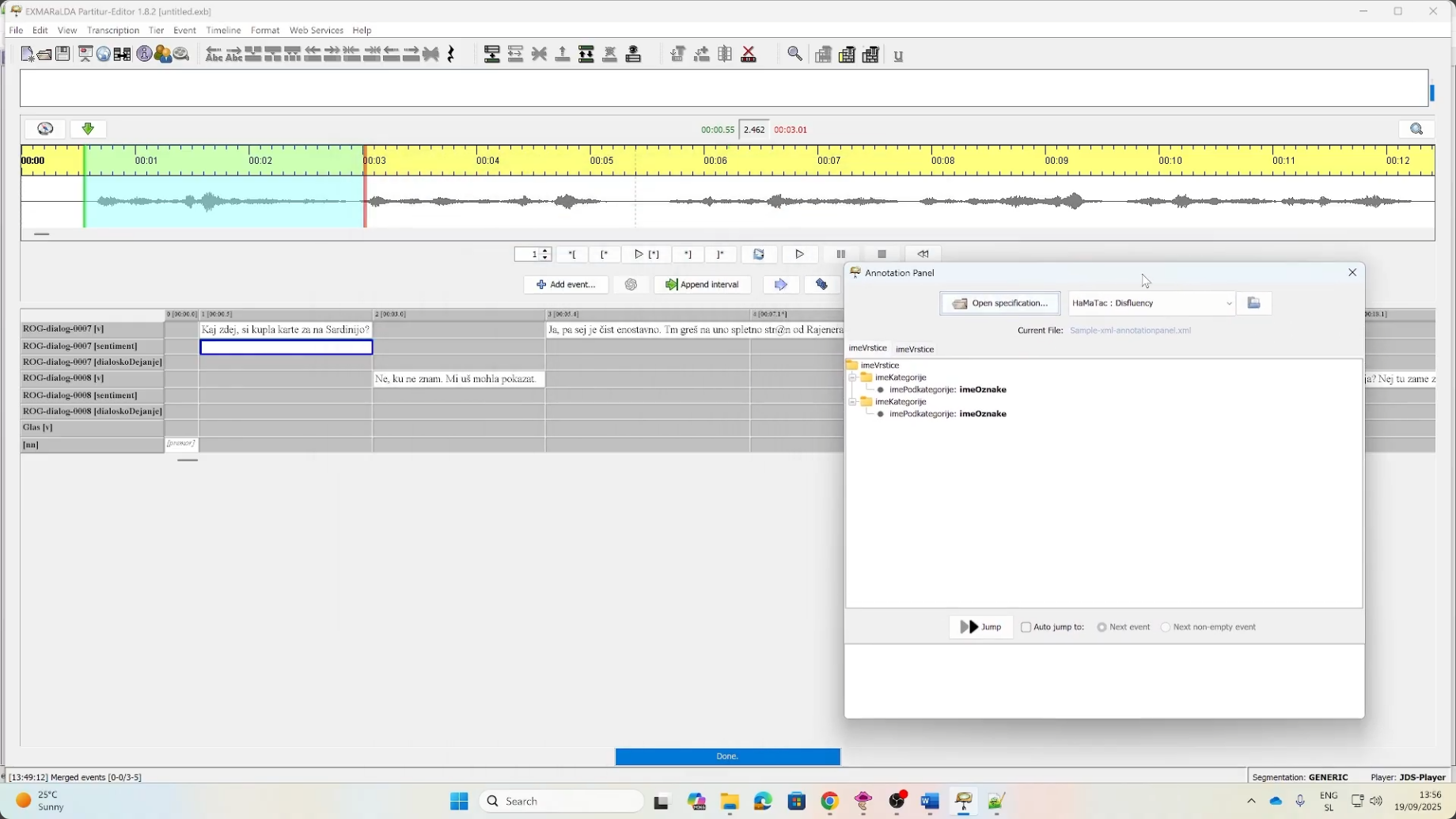Viewport: 1456px width, 819px height.
Task: Click the stop playback button
Action: [x=882, y=254]
